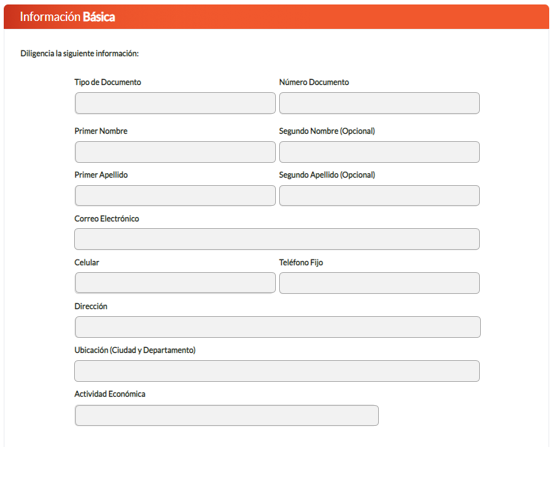Click the Teléfono Fijo label

(x=301, y=262)
